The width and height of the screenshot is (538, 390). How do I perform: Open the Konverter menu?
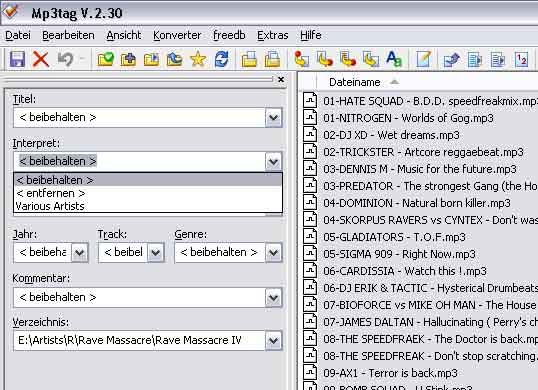click(177, 35)
